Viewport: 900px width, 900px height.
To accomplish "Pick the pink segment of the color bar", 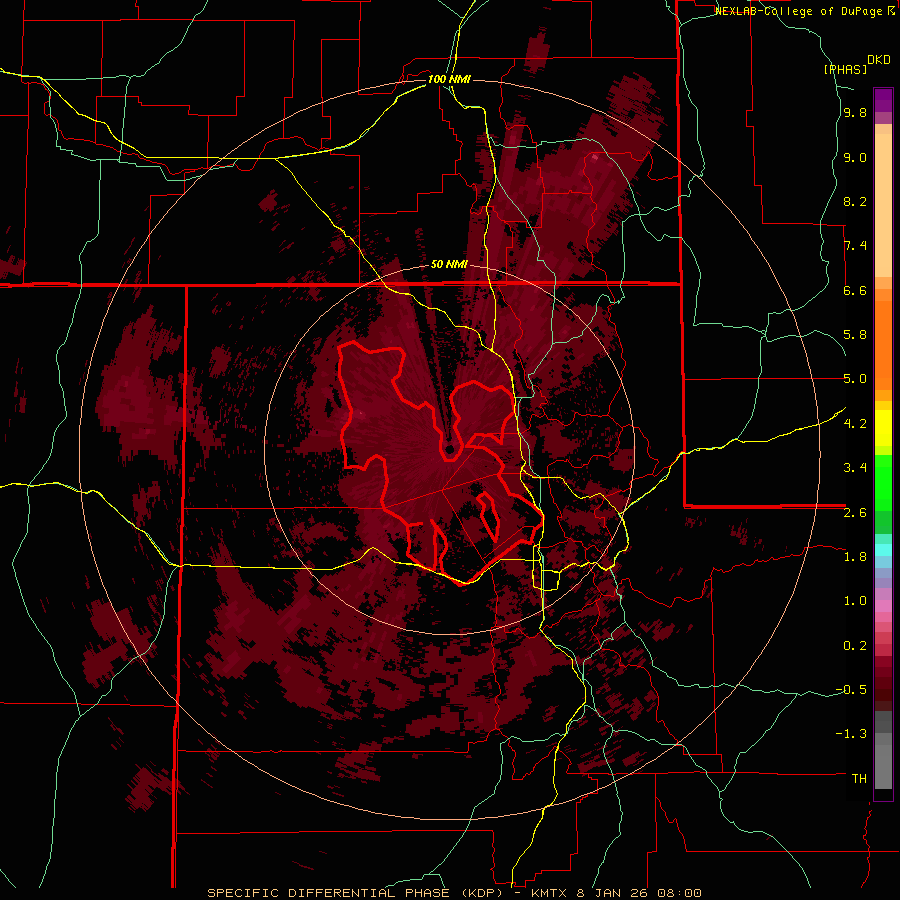I will point(883,606).
